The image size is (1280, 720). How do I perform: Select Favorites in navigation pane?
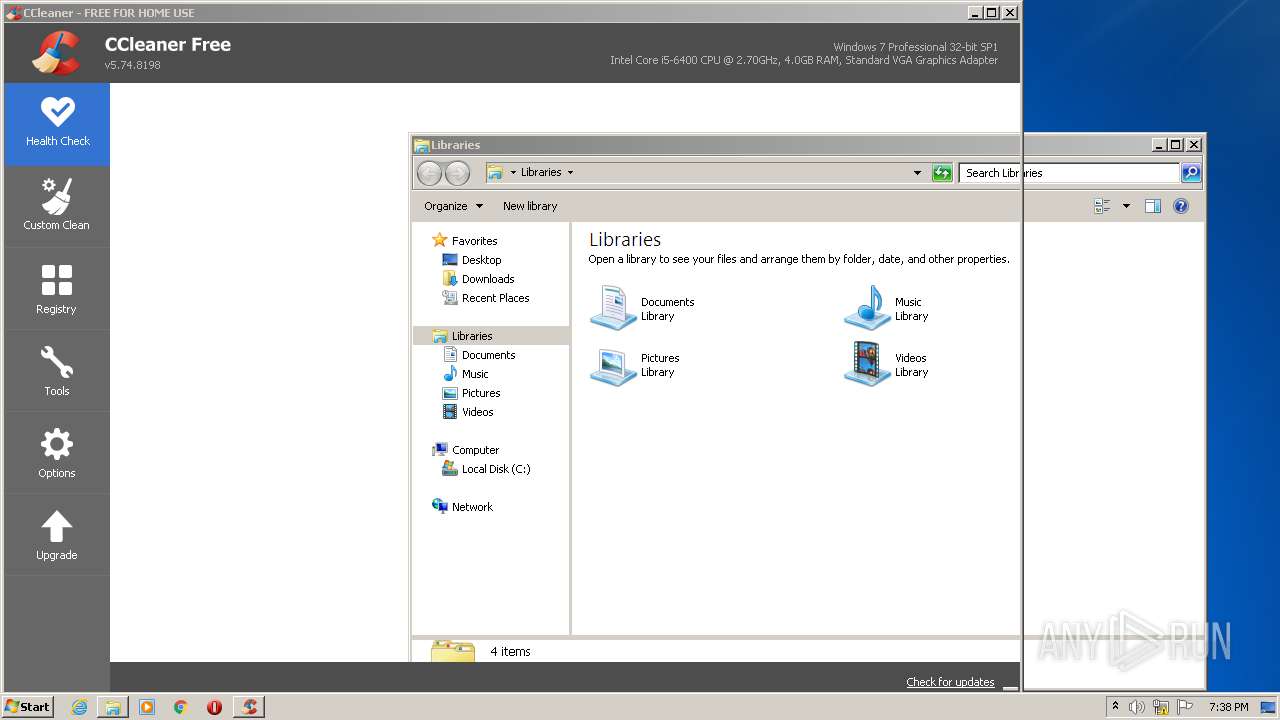point(474,241)
